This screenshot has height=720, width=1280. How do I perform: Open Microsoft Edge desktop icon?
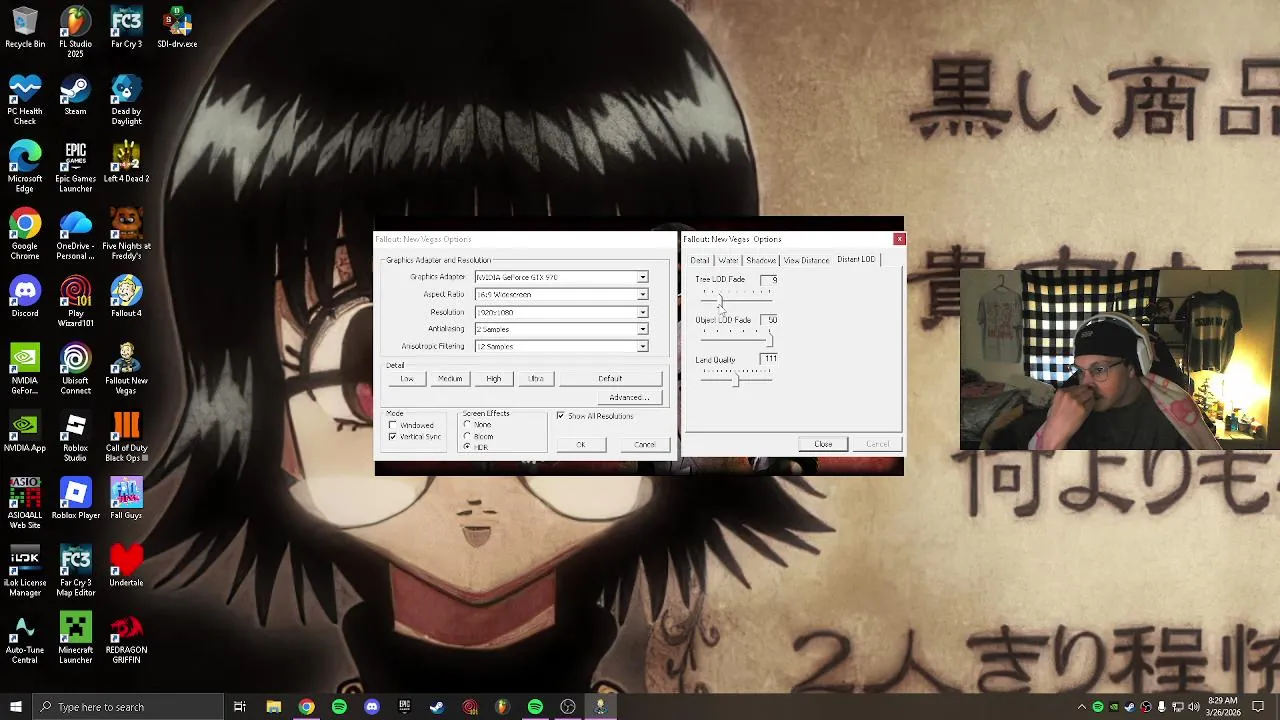pyautogui.click(x=25, y=167)
